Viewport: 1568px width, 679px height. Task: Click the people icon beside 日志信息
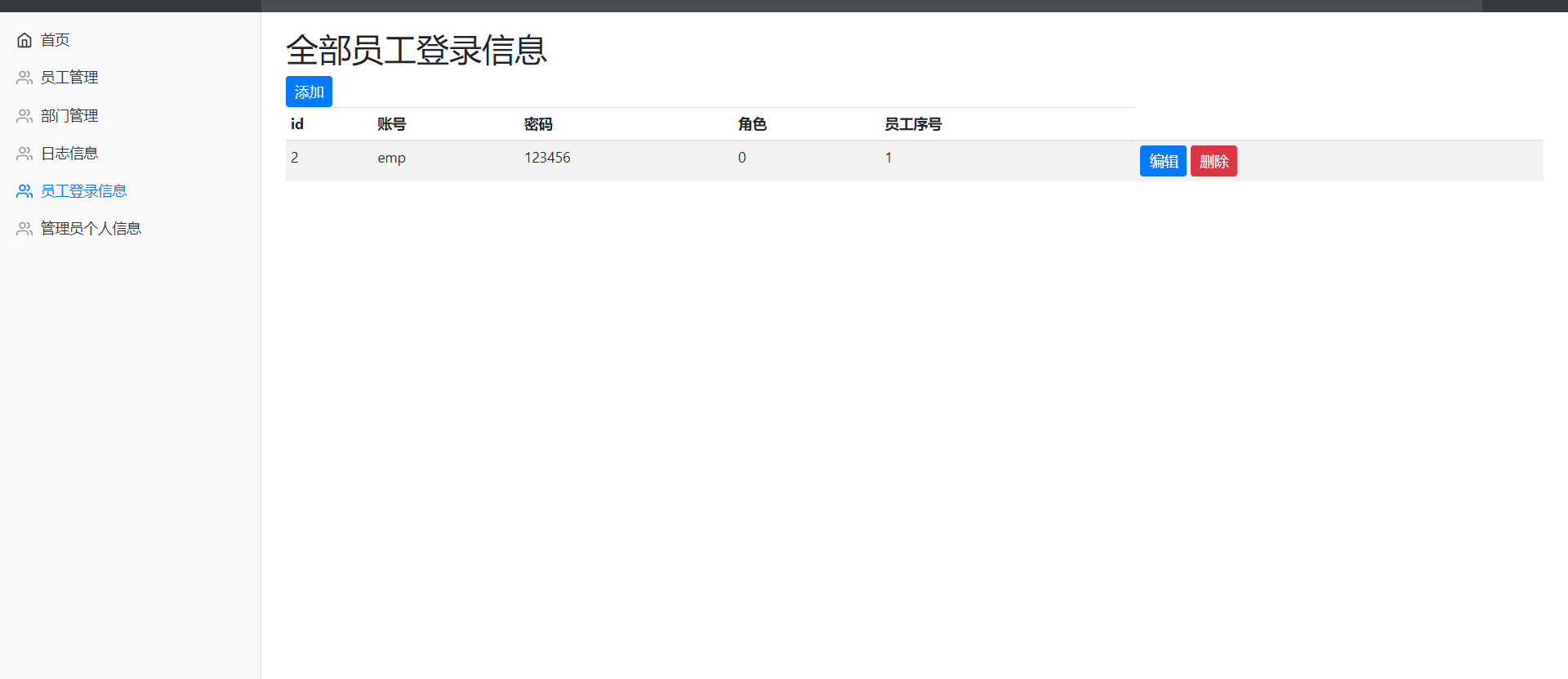click(24, 154)
